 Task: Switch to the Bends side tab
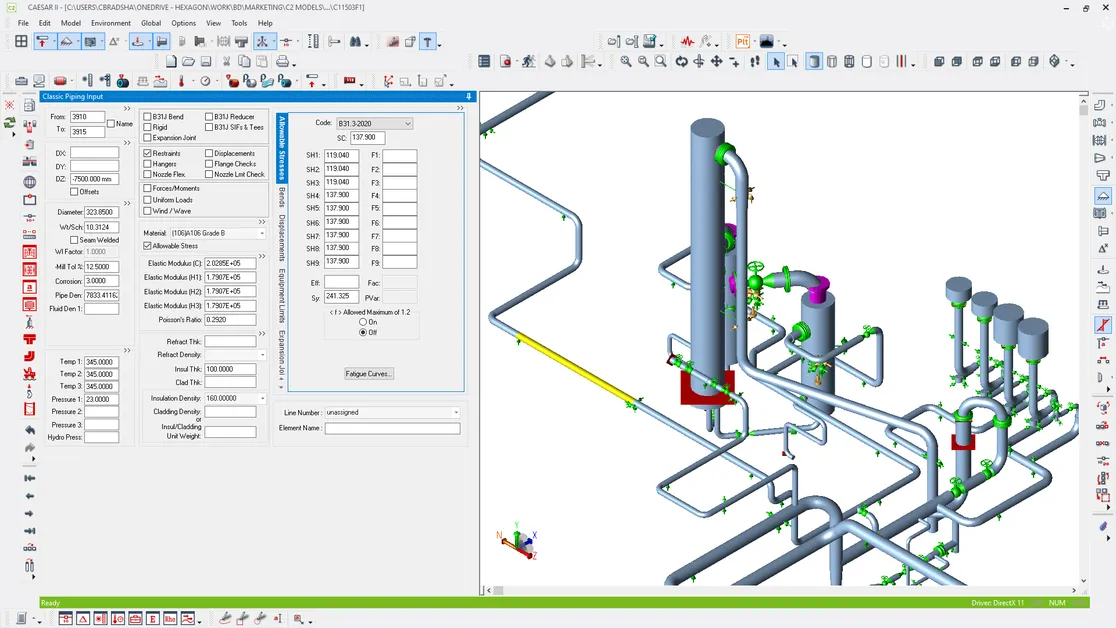[282, 197]
